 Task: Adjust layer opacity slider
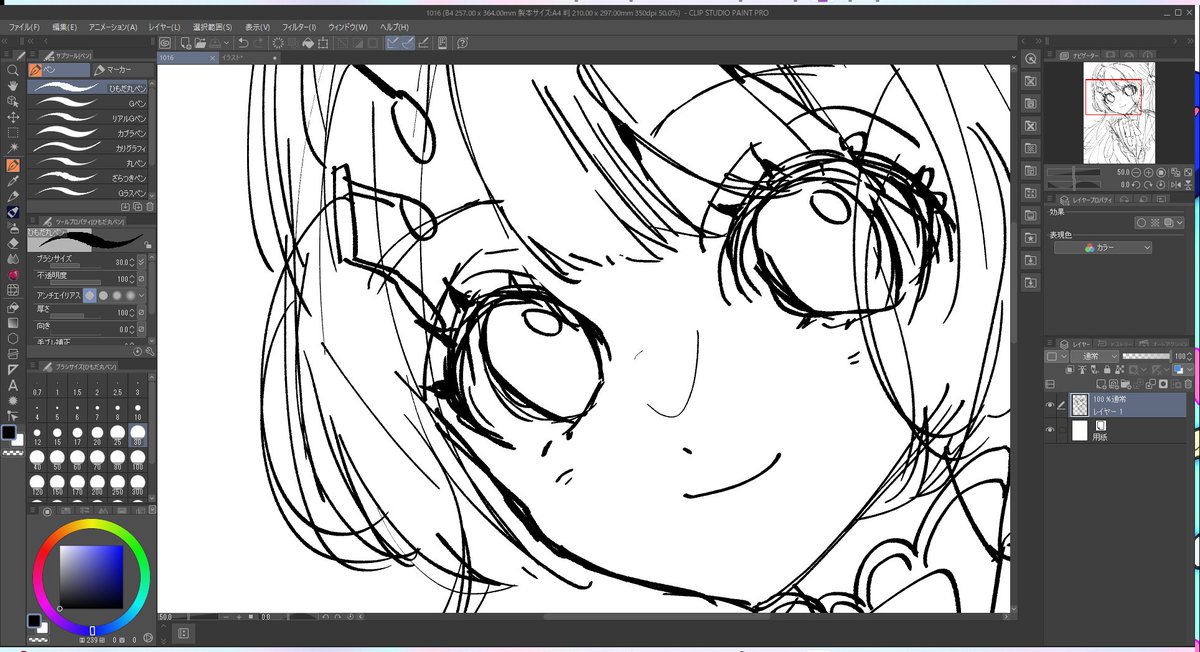point(1145,356)
